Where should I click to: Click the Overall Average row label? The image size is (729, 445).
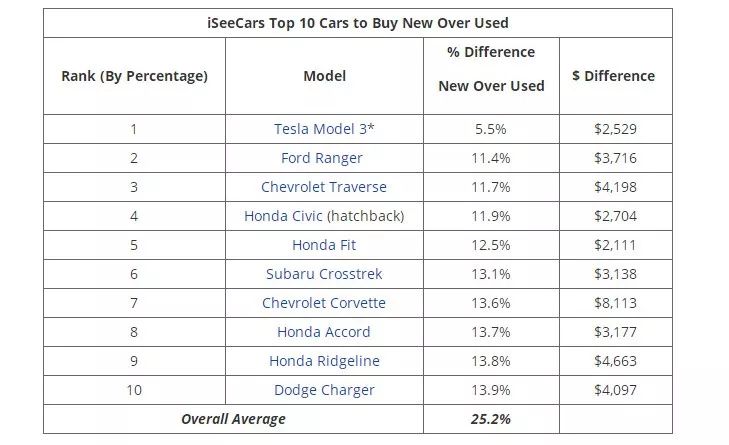[x=233, y=419]
